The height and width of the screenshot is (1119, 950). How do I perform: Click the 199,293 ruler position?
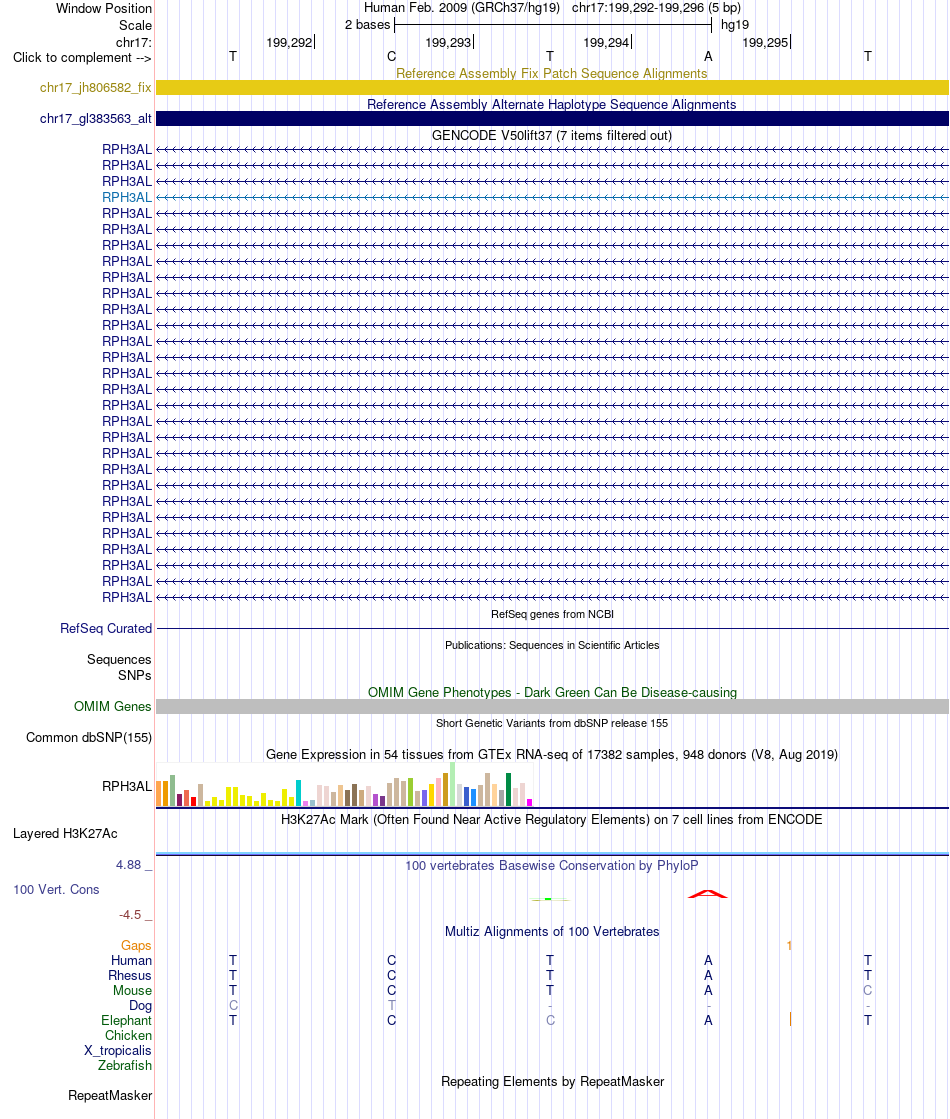(x=448, y=43)
